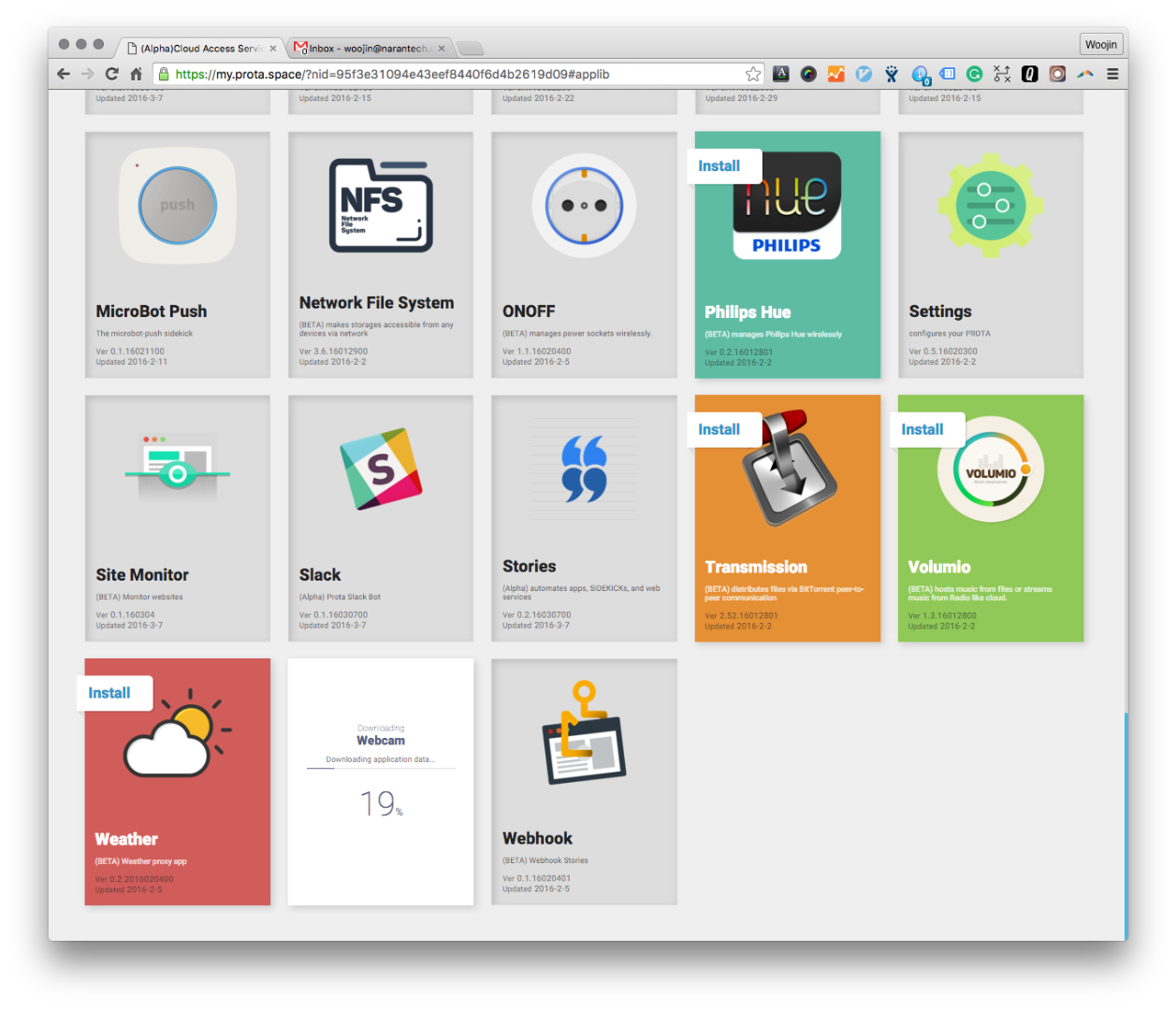Open the Chrome hamburger menu
Image resolution: width=1176 pixels, height=1010 pixels.
(x=1112, y=74)
